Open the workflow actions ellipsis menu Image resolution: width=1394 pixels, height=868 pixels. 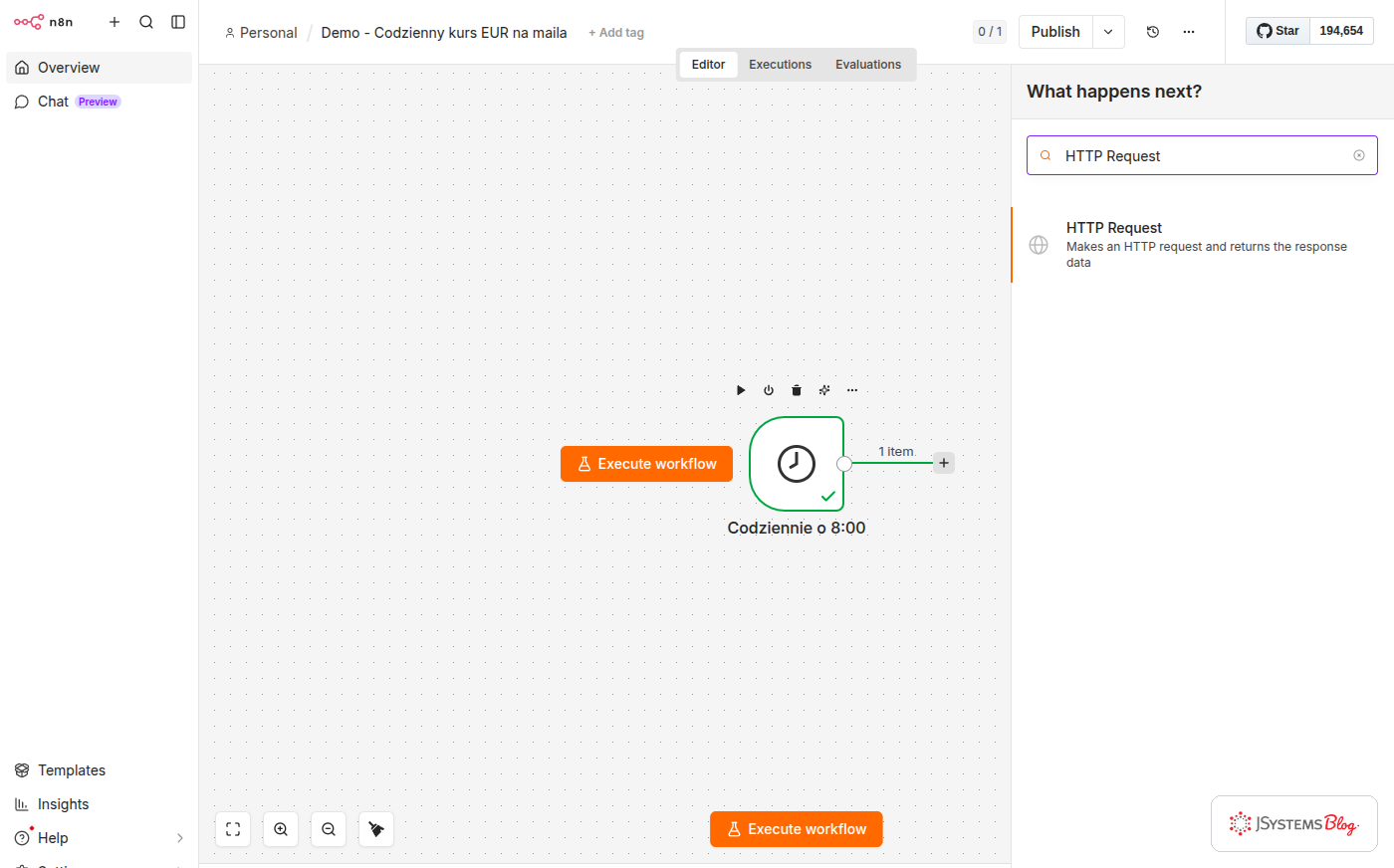(x=1189, y=32)
